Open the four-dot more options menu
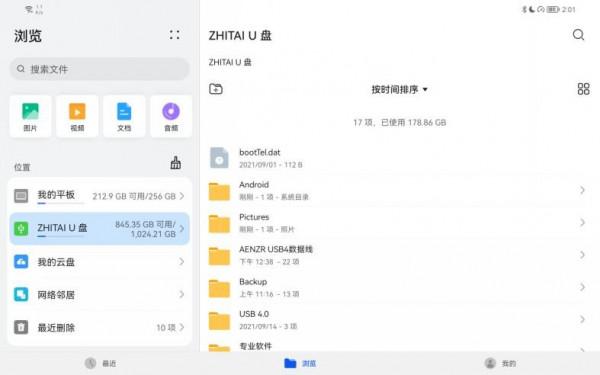 coord(174,35)
